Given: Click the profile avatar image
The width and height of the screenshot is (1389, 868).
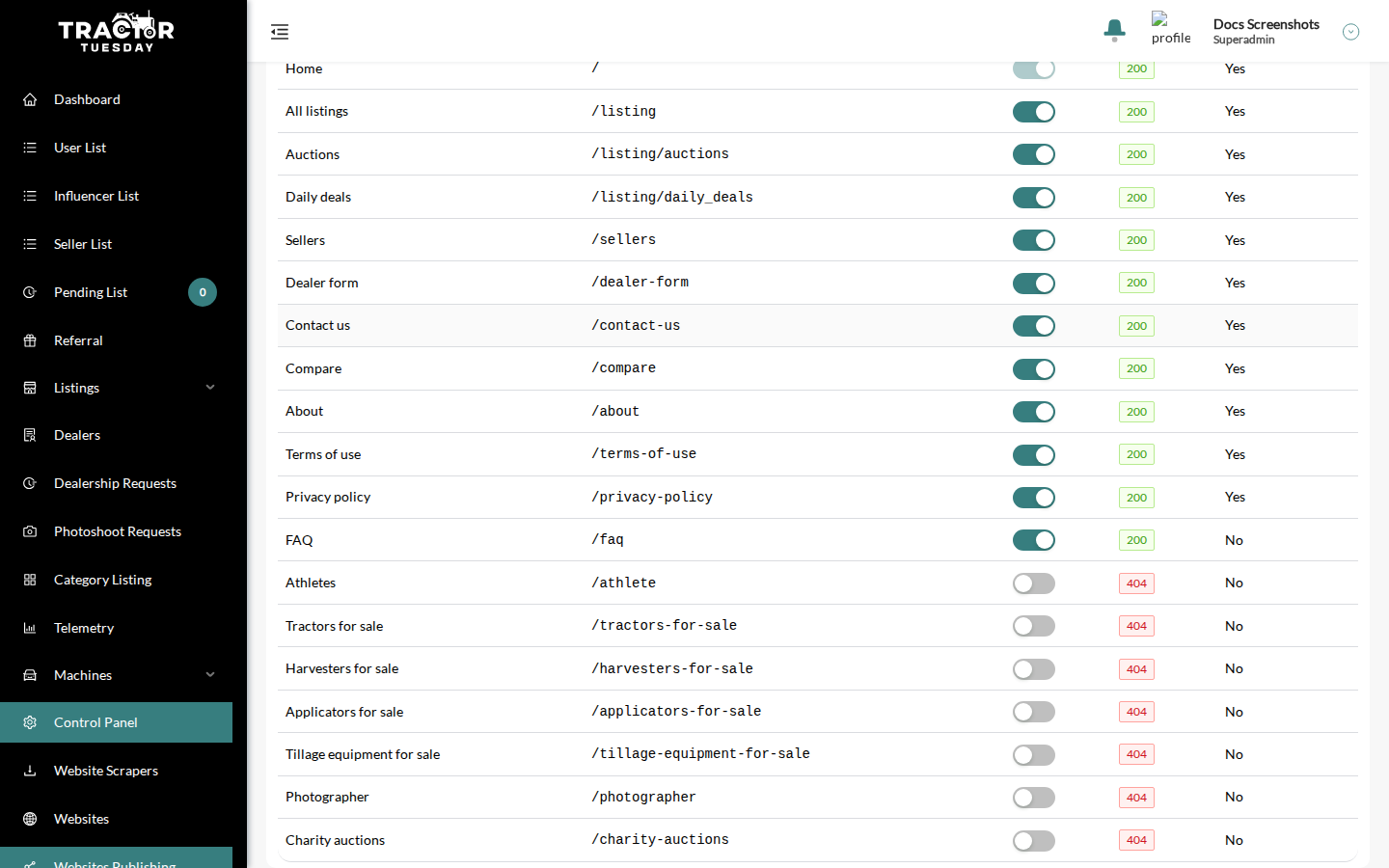Looking at the screenshot, I should (x=1171, y=29).
